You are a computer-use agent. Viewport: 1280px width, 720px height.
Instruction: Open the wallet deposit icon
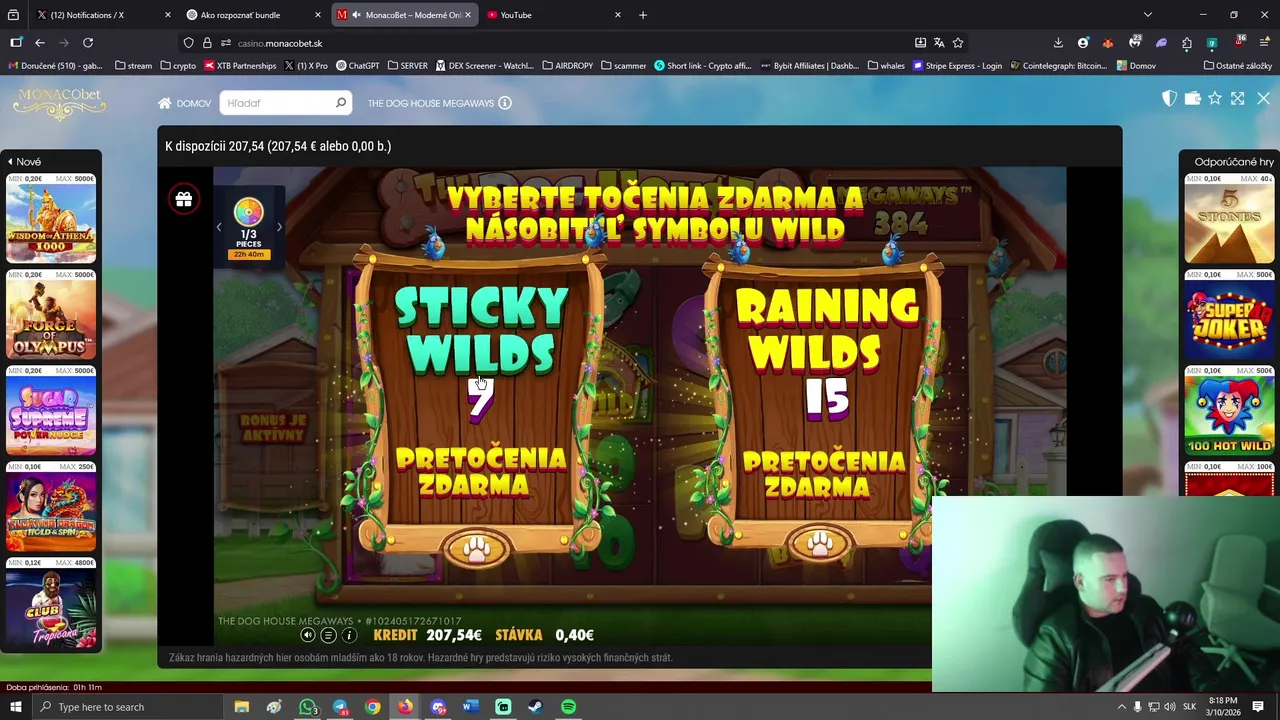click(1192, 98)
